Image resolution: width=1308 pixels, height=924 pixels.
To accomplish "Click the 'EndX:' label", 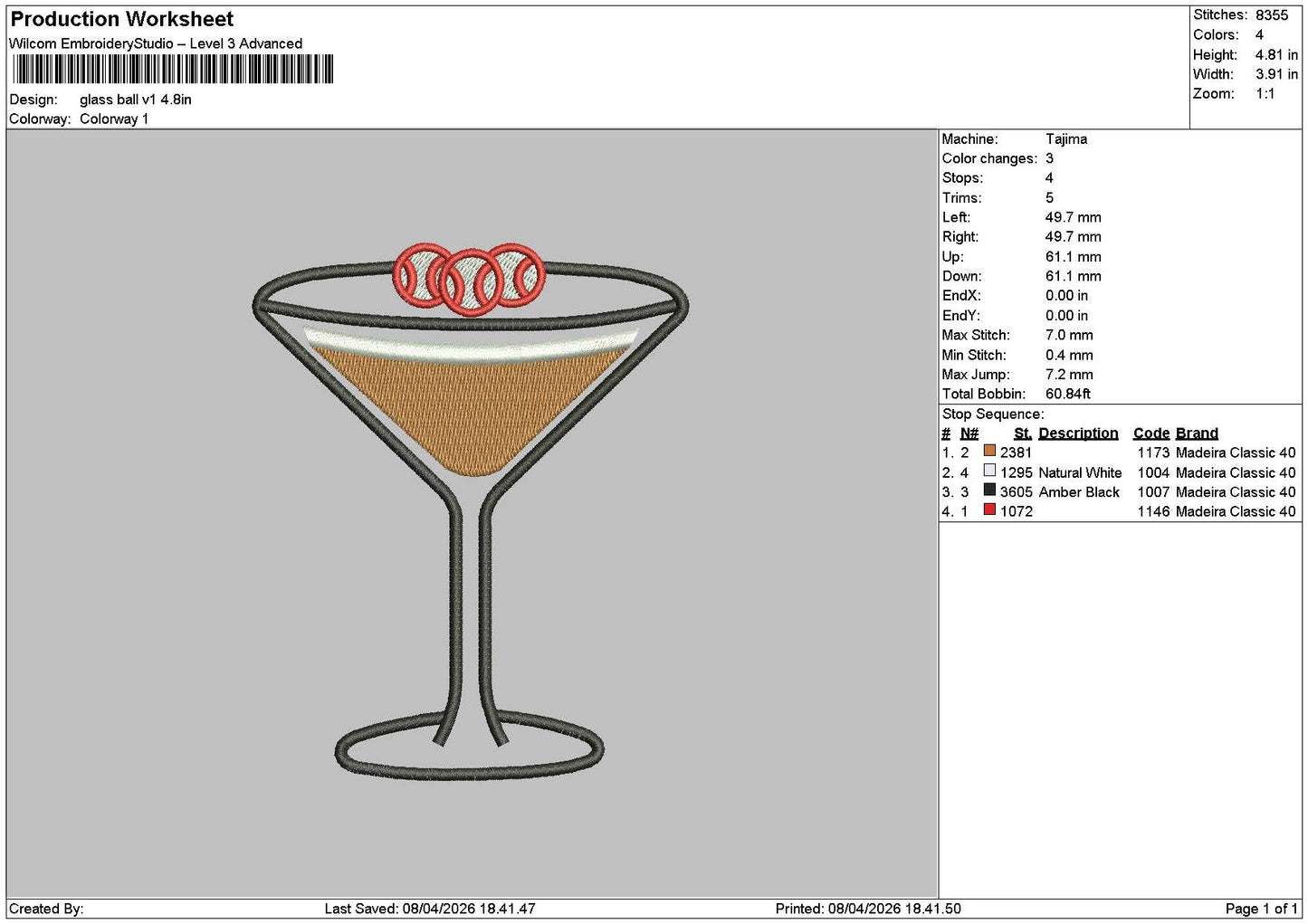I will click(x=961, y=296).
